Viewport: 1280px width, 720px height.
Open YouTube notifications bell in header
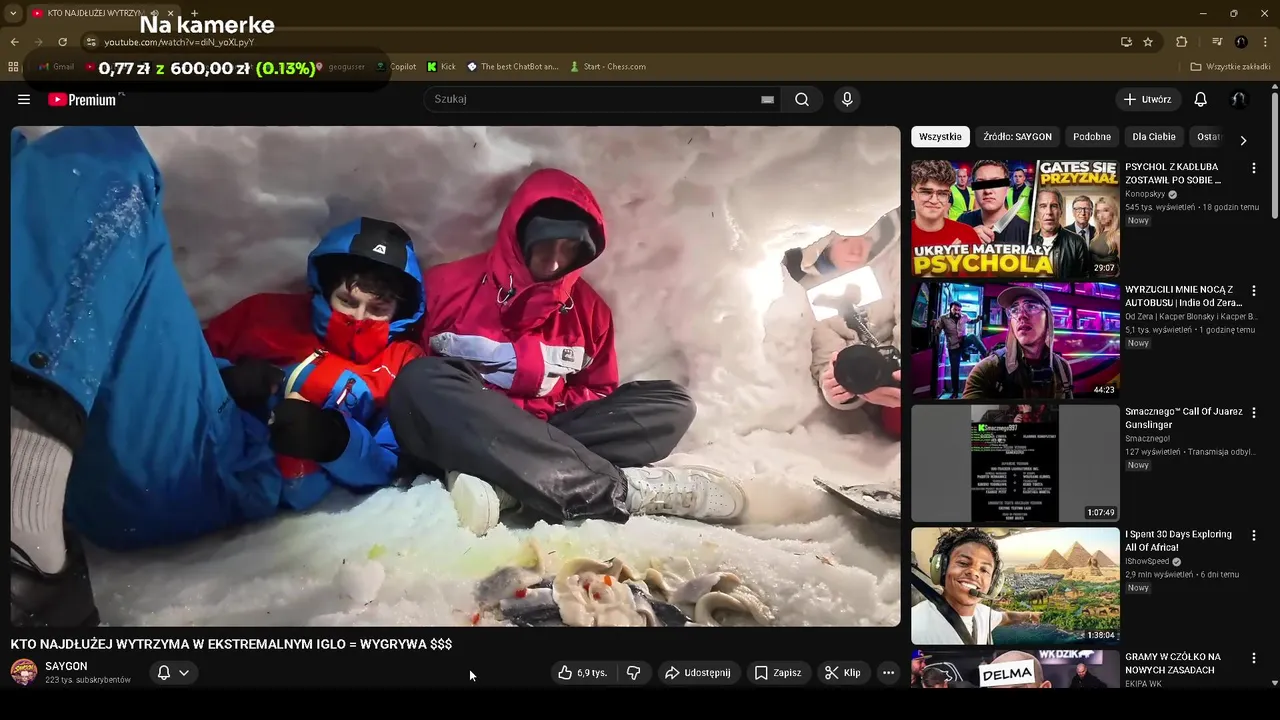1200,99
